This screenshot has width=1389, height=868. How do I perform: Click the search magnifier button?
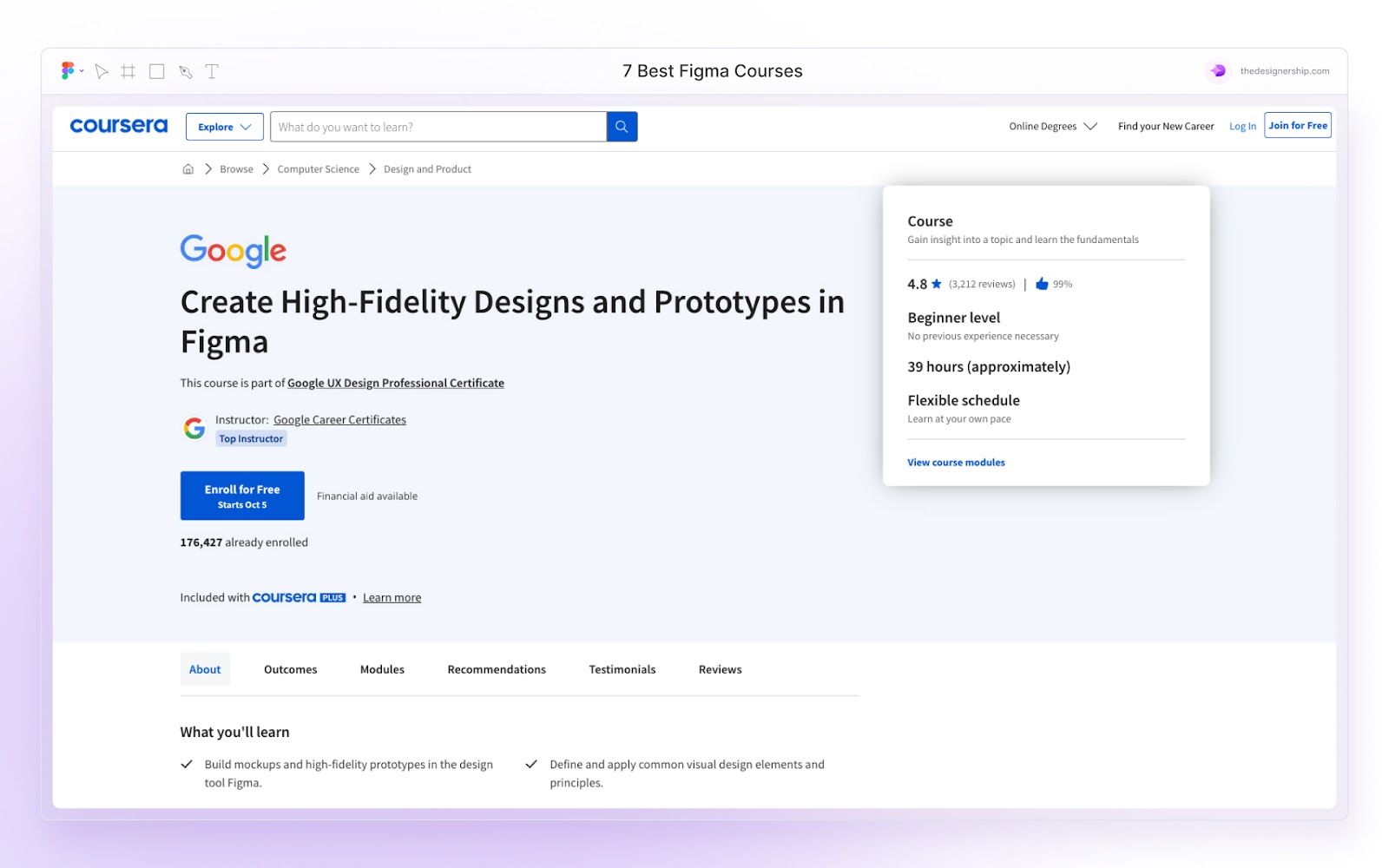click(x=621, y=126)
